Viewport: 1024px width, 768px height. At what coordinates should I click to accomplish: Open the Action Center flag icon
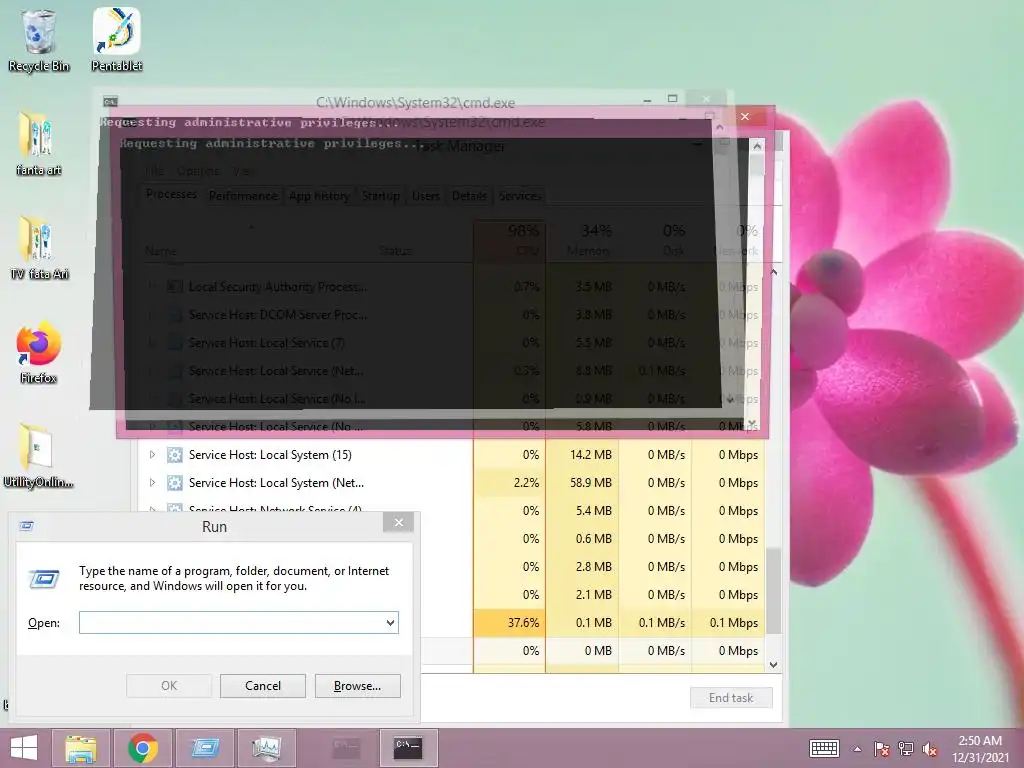point(882,749)
